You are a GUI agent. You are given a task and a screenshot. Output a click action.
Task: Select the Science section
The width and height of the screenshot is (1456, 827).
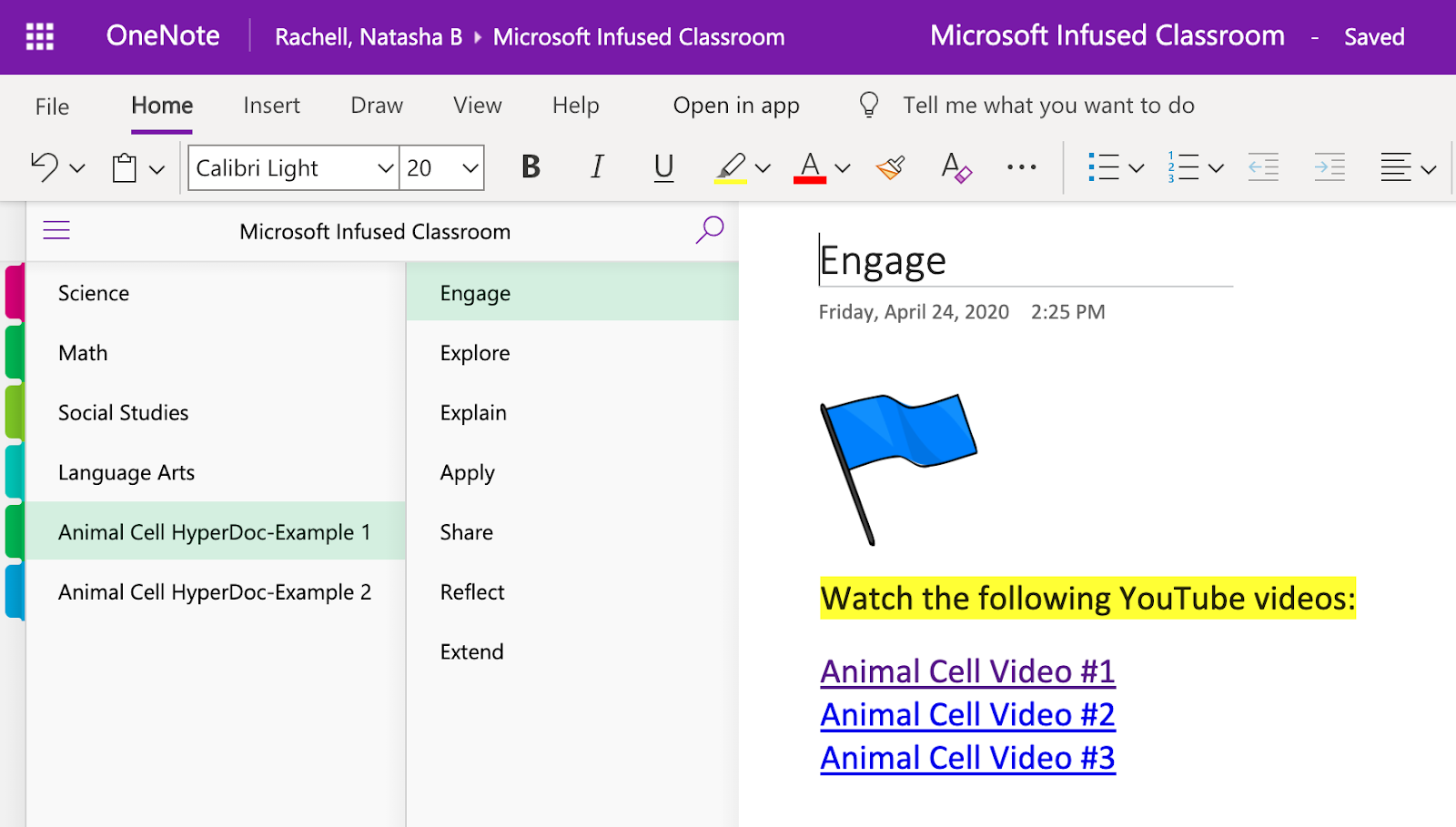(215, 293)
